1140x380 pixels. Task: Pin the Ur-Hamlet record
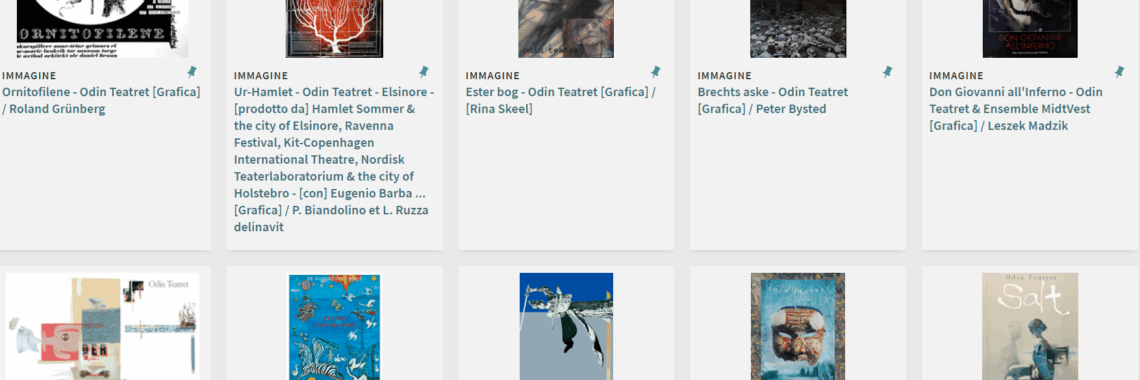point(424,72)
